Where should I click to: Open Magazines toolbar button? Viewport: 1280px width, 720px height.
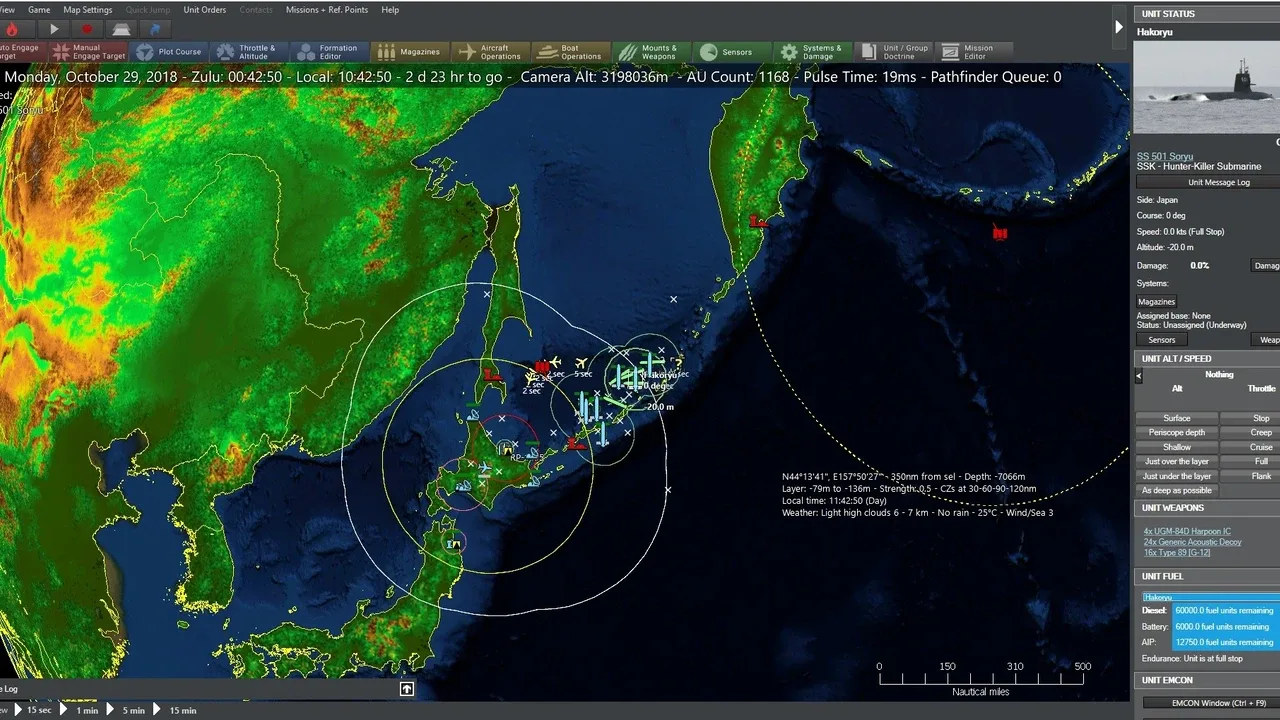pos(409,52)
